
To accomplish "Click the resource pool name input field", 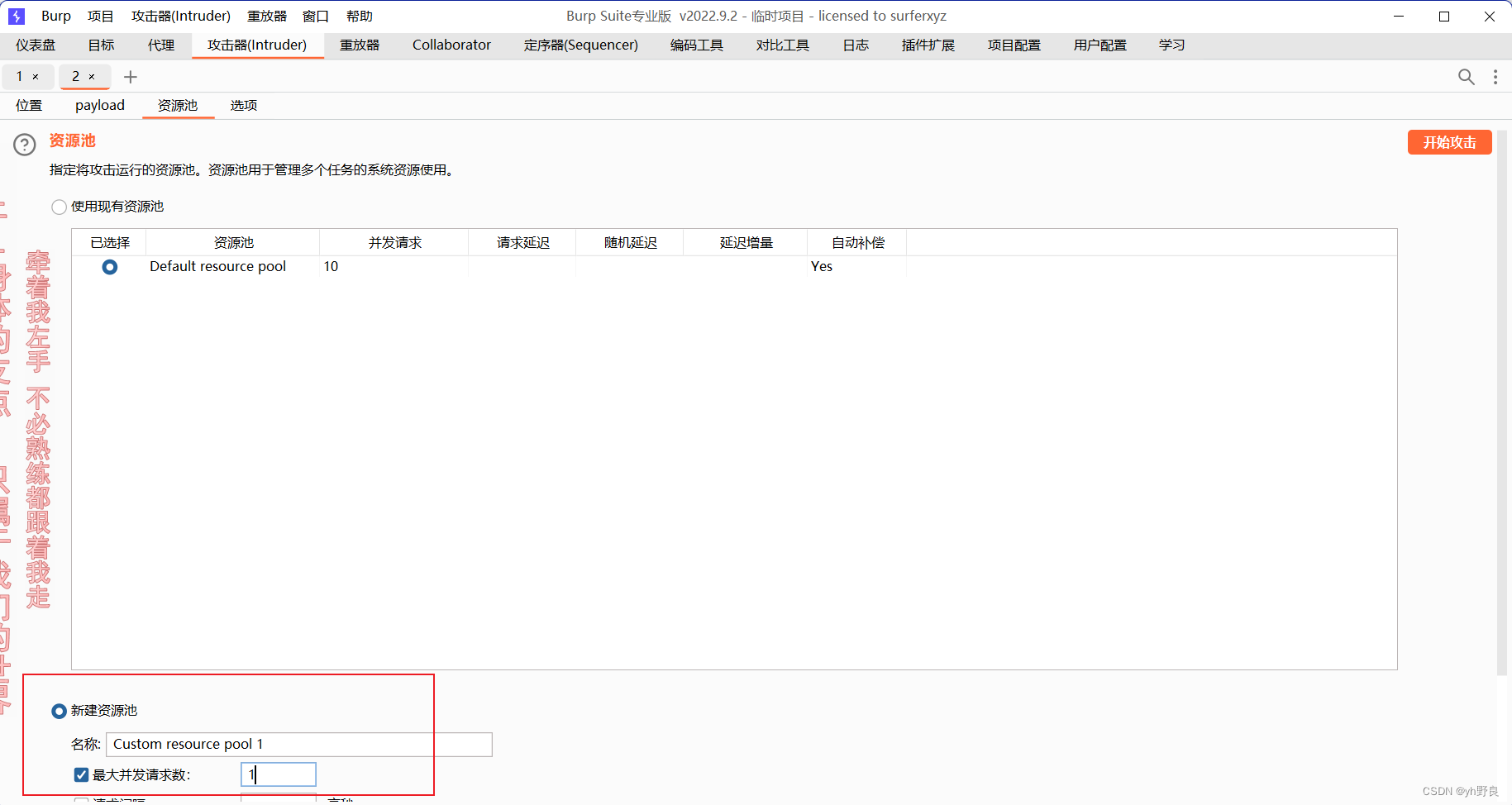I will tap(299, 744).
